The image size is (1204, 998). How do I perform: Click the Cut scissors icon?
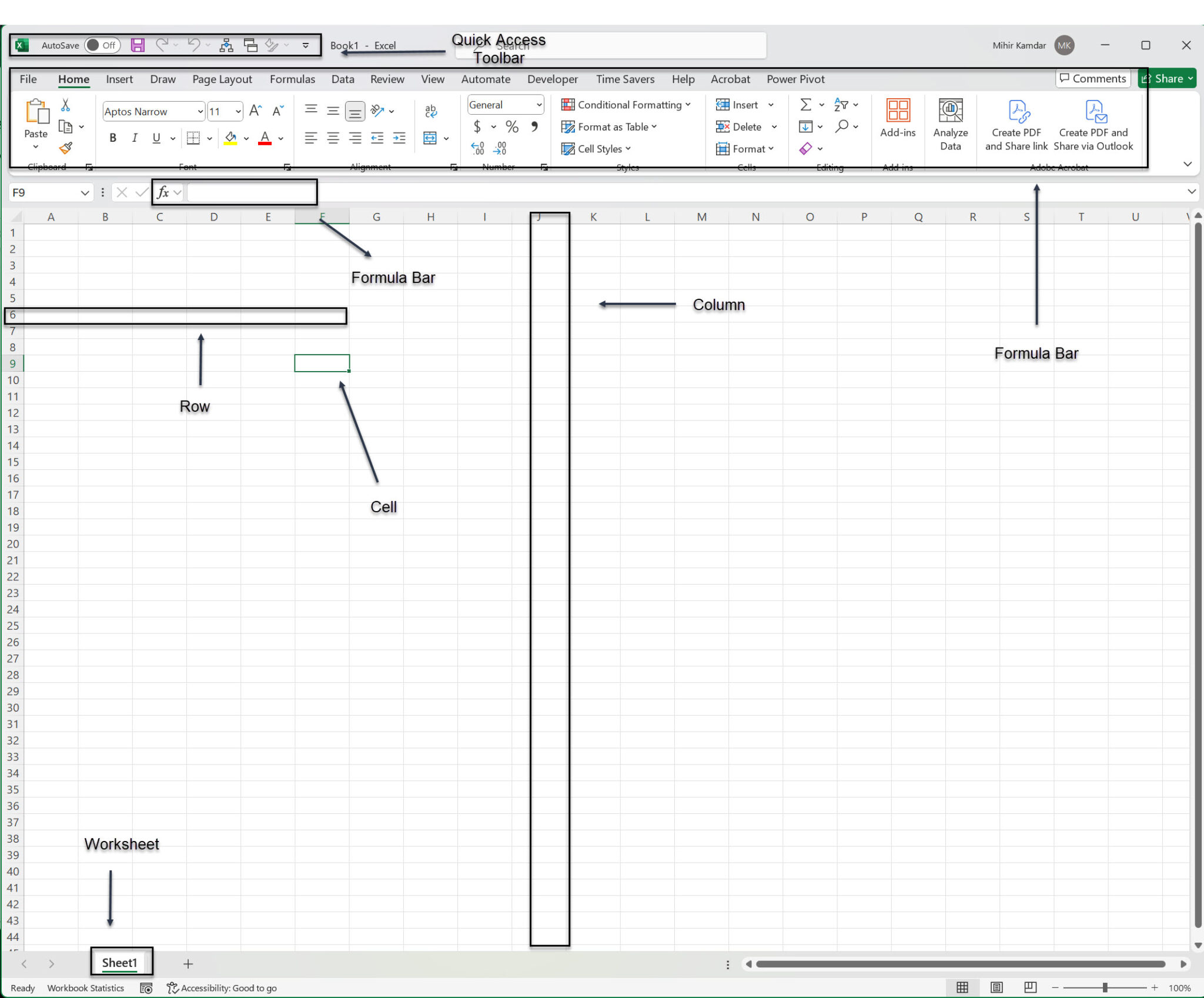point(65,104)
